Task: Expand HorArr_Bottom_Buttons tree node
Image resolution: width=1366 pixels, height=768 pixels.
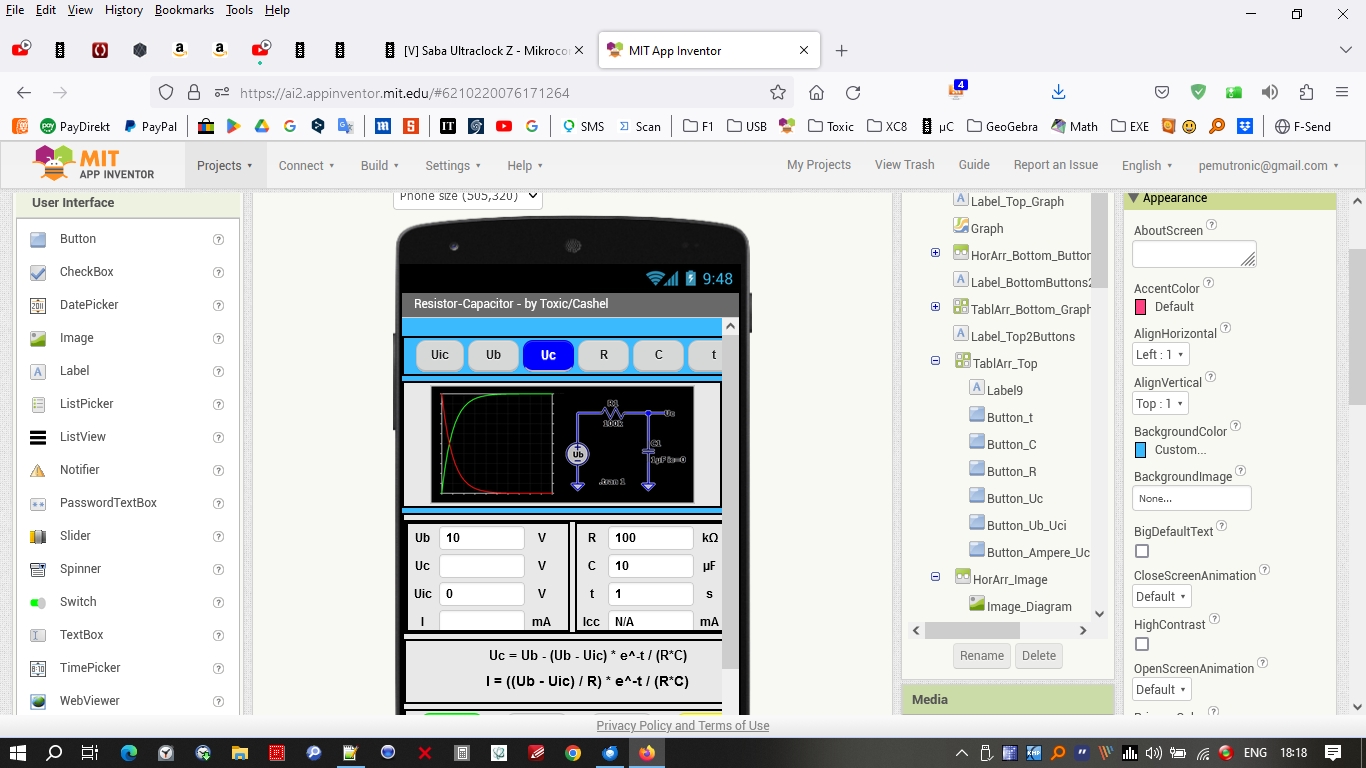Action: tap(935, 253)
